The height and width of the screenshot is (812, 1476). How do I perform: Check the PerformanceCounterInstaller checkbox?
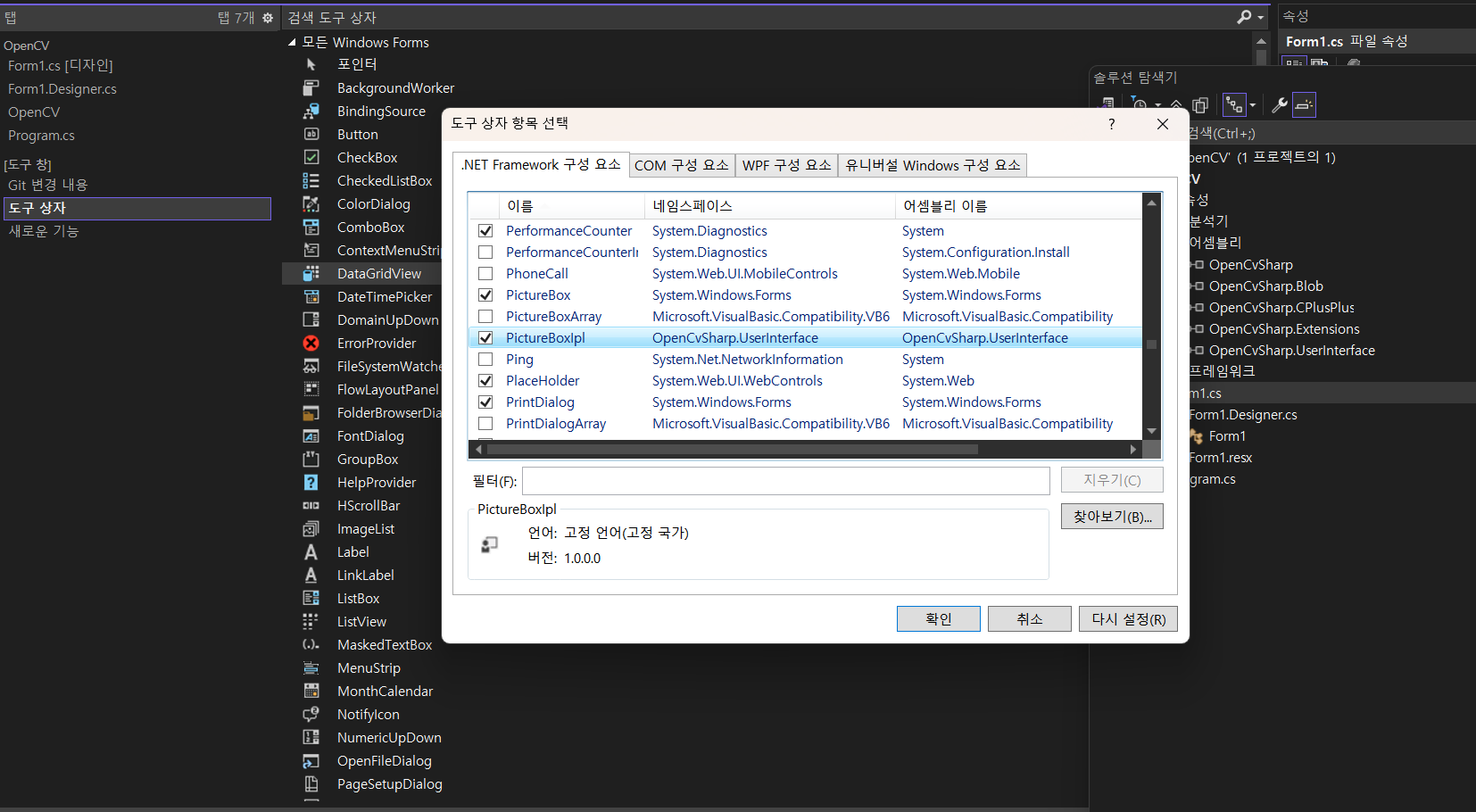coord(485,253)
